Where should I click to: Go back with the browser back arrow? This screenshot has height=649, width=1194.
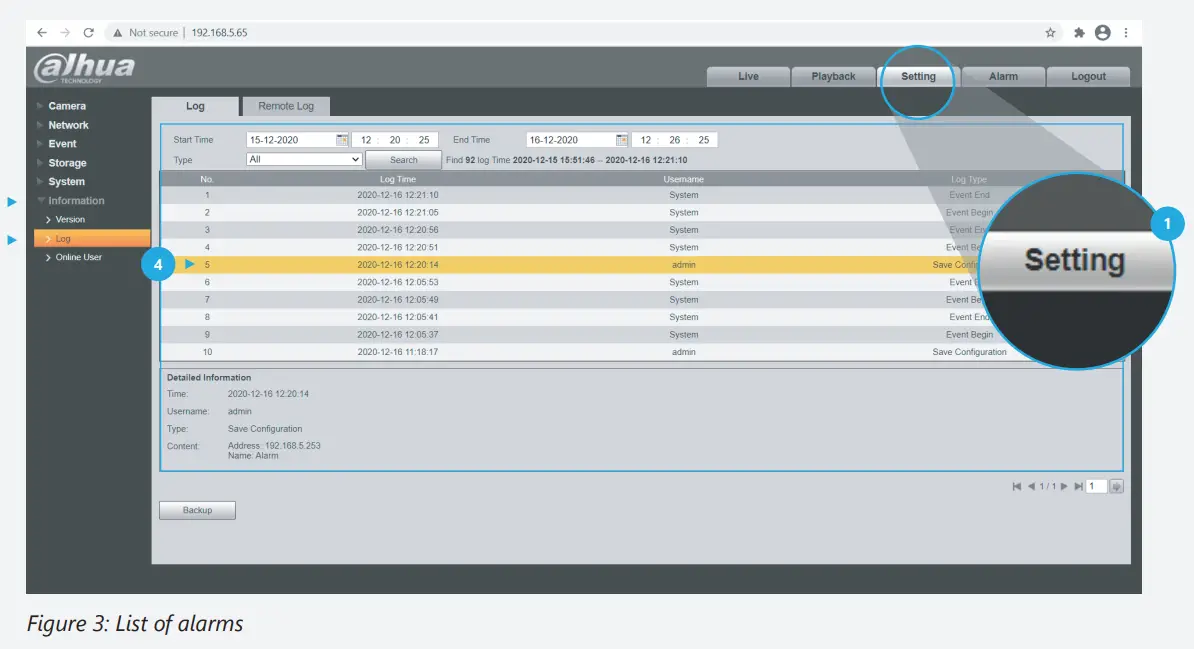42,33
